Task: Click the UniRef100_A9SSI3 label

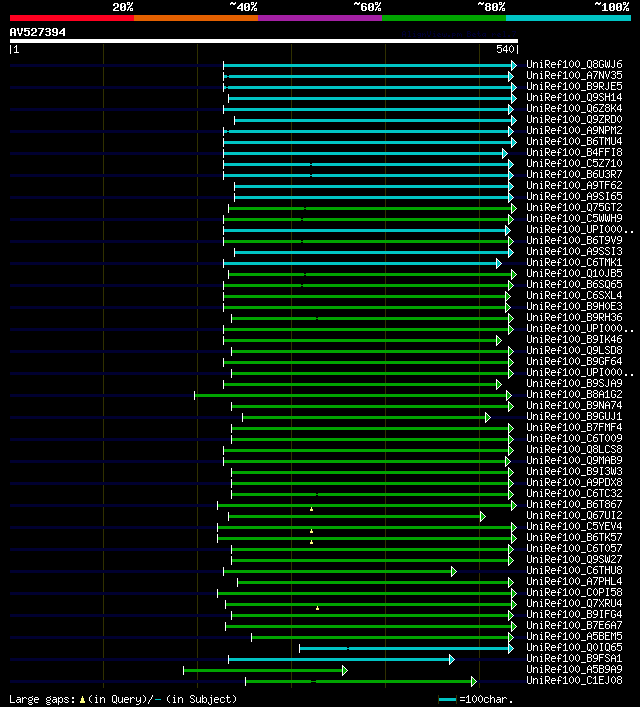Action: [x=574, y=251]
